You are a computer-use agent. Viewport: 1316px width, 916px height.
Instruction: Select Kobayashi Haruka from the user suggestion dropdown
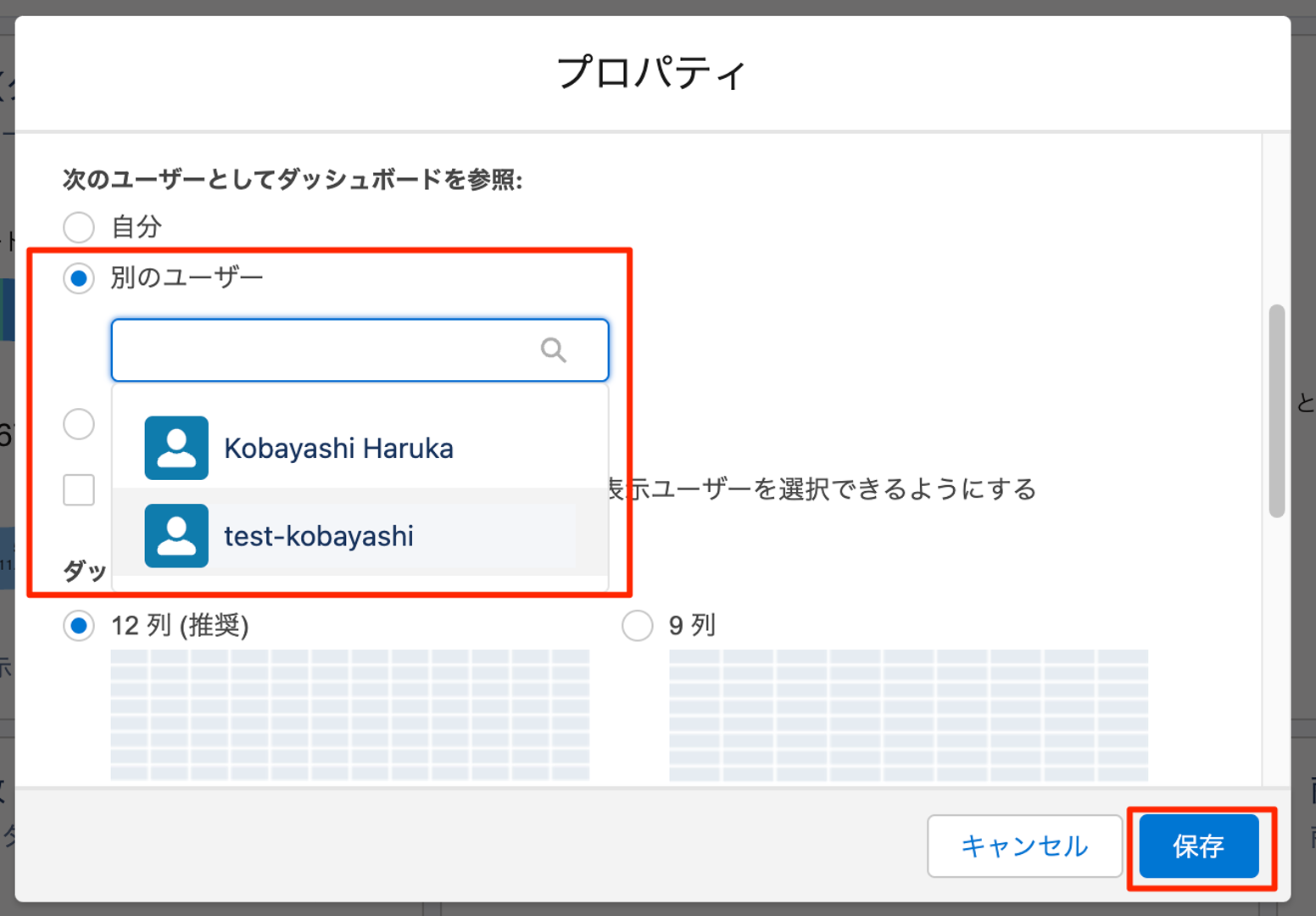click(339, 448)
